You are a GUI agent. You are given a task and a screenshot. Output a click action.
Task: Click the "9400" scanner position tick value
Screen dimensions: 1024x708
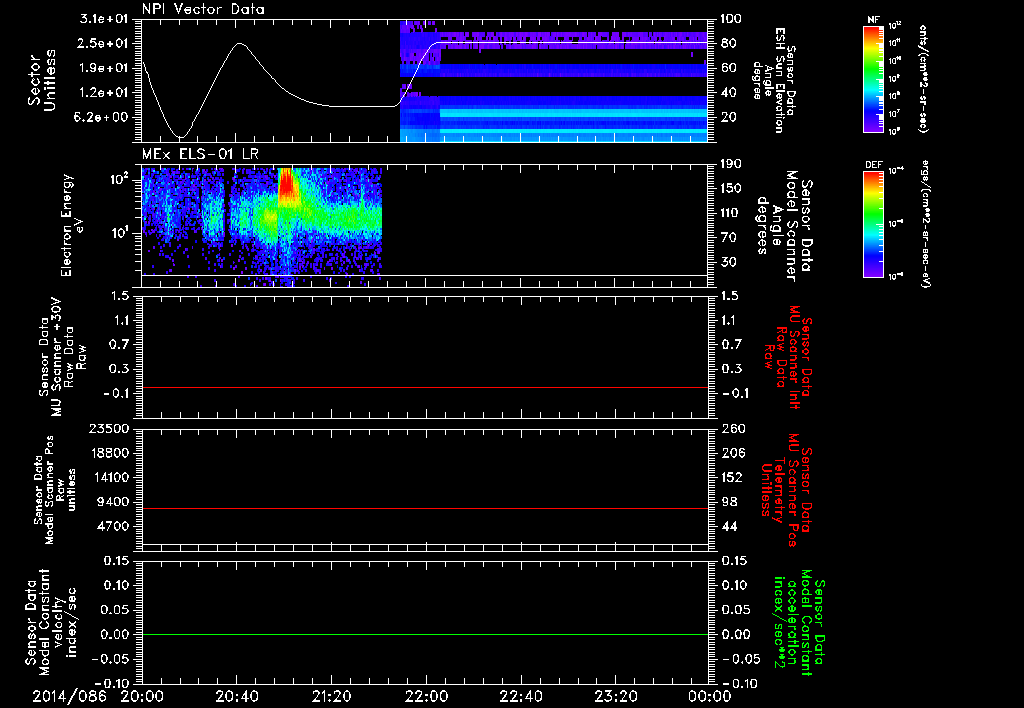coord(113,502)
